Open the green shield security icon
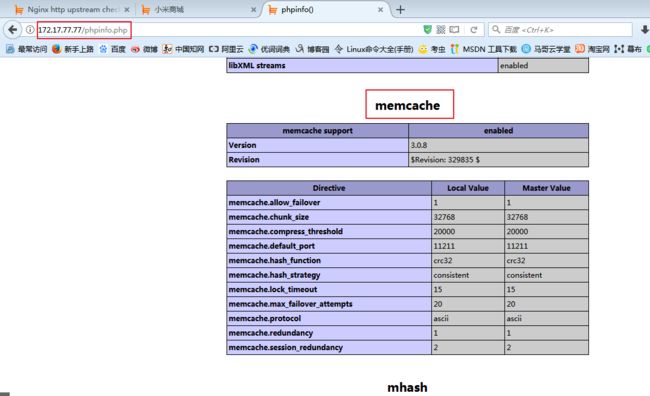This screenshot has width=650, height=396. coord(427,29)
